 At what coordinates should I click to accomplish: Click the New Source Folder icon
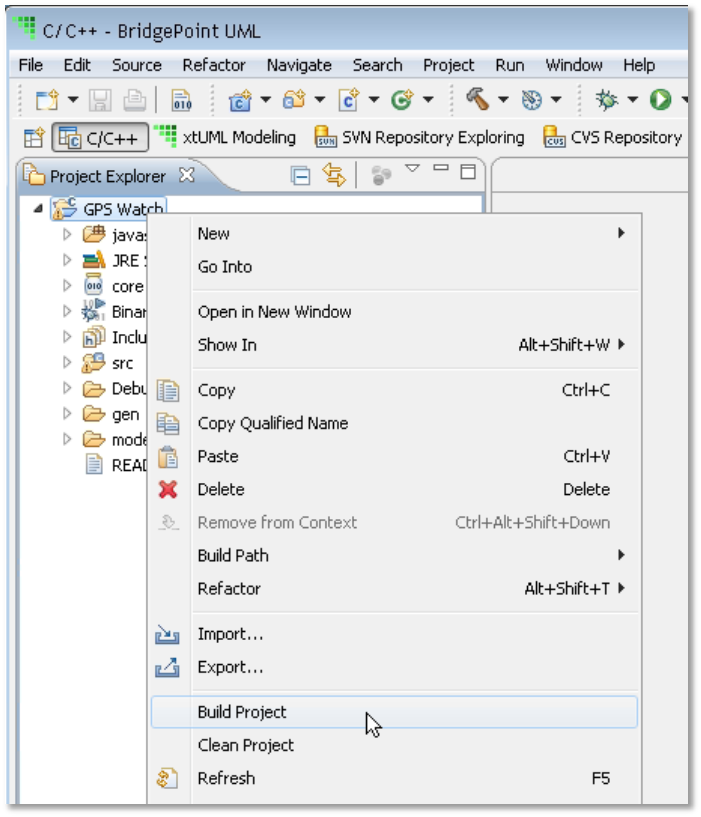[294, 99]
